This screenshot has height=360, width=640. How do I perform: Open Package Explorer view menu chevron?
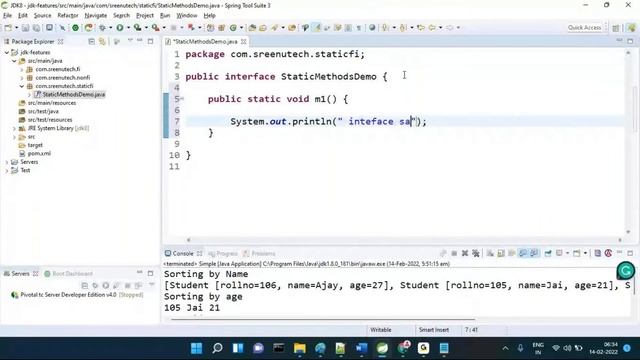[130, 41]
